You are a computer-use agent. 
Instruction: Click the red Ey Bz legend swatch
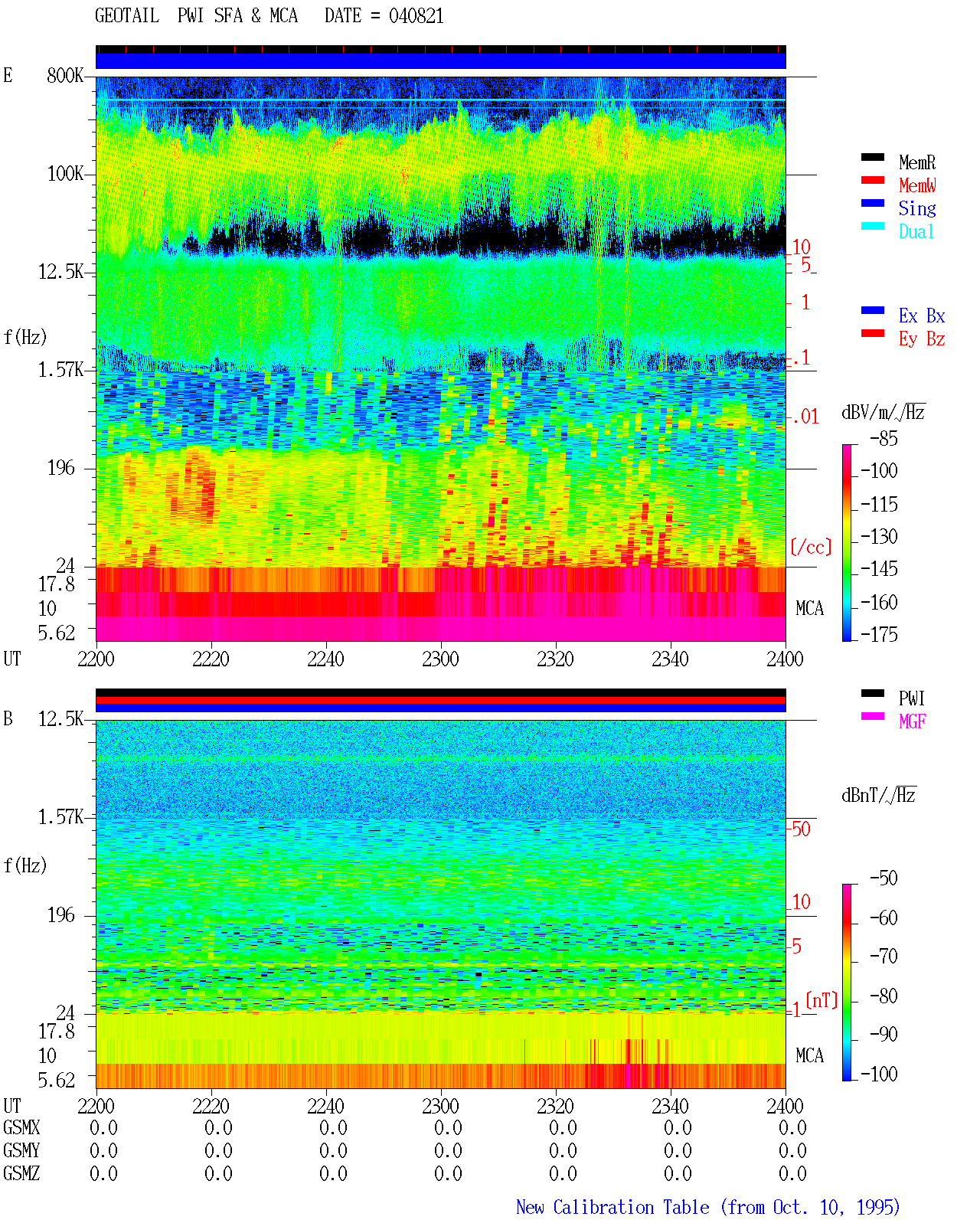pos(872,333)
